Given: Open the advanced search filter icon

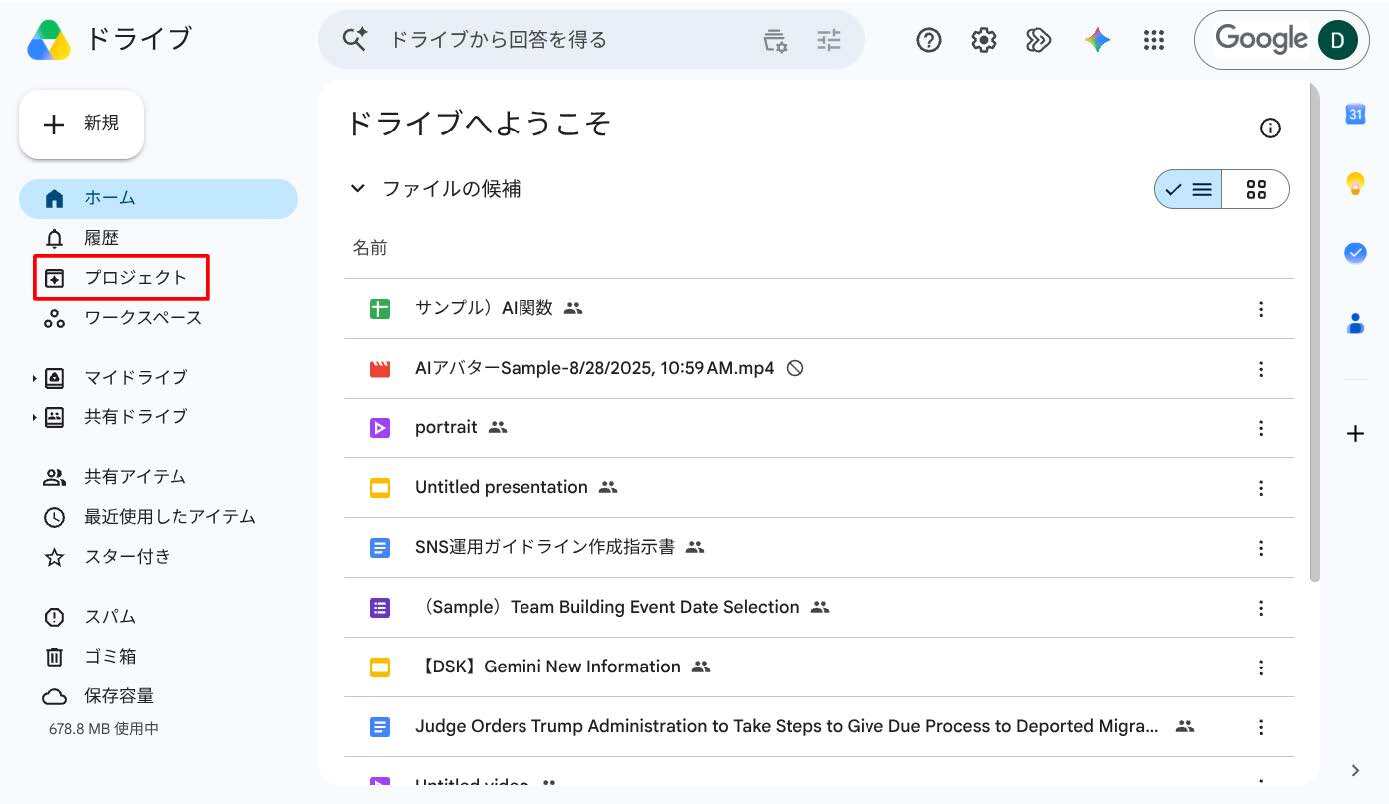Looking at the screenshot, I should [x=829, y=40].
